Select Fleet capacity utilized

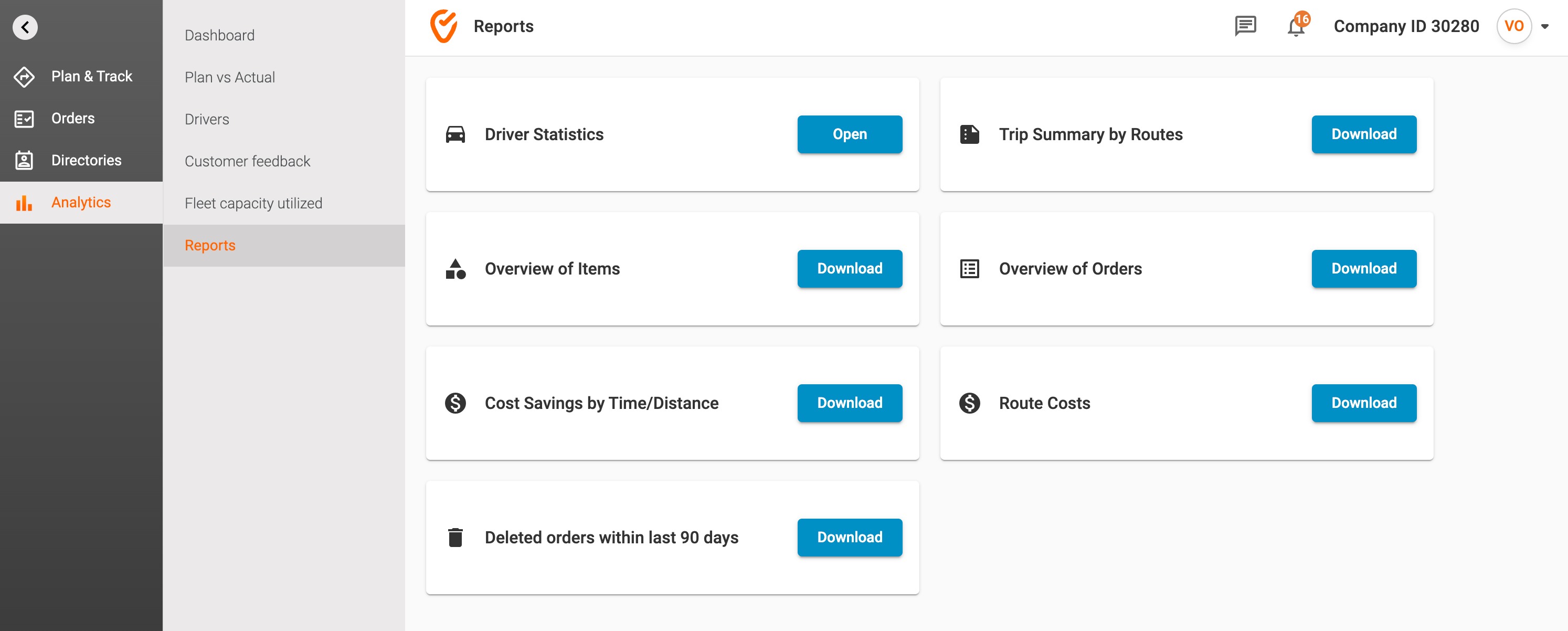coord(253,204)
